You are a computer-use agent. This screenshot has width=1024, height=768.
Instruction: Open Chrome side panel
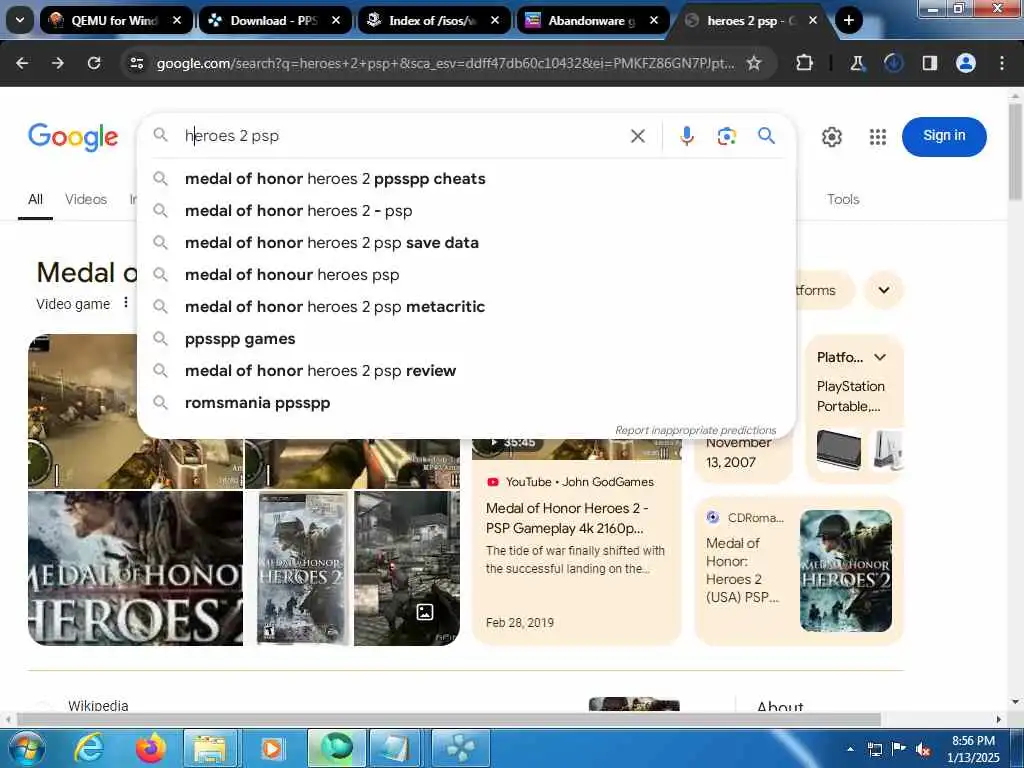coord(929,63)
